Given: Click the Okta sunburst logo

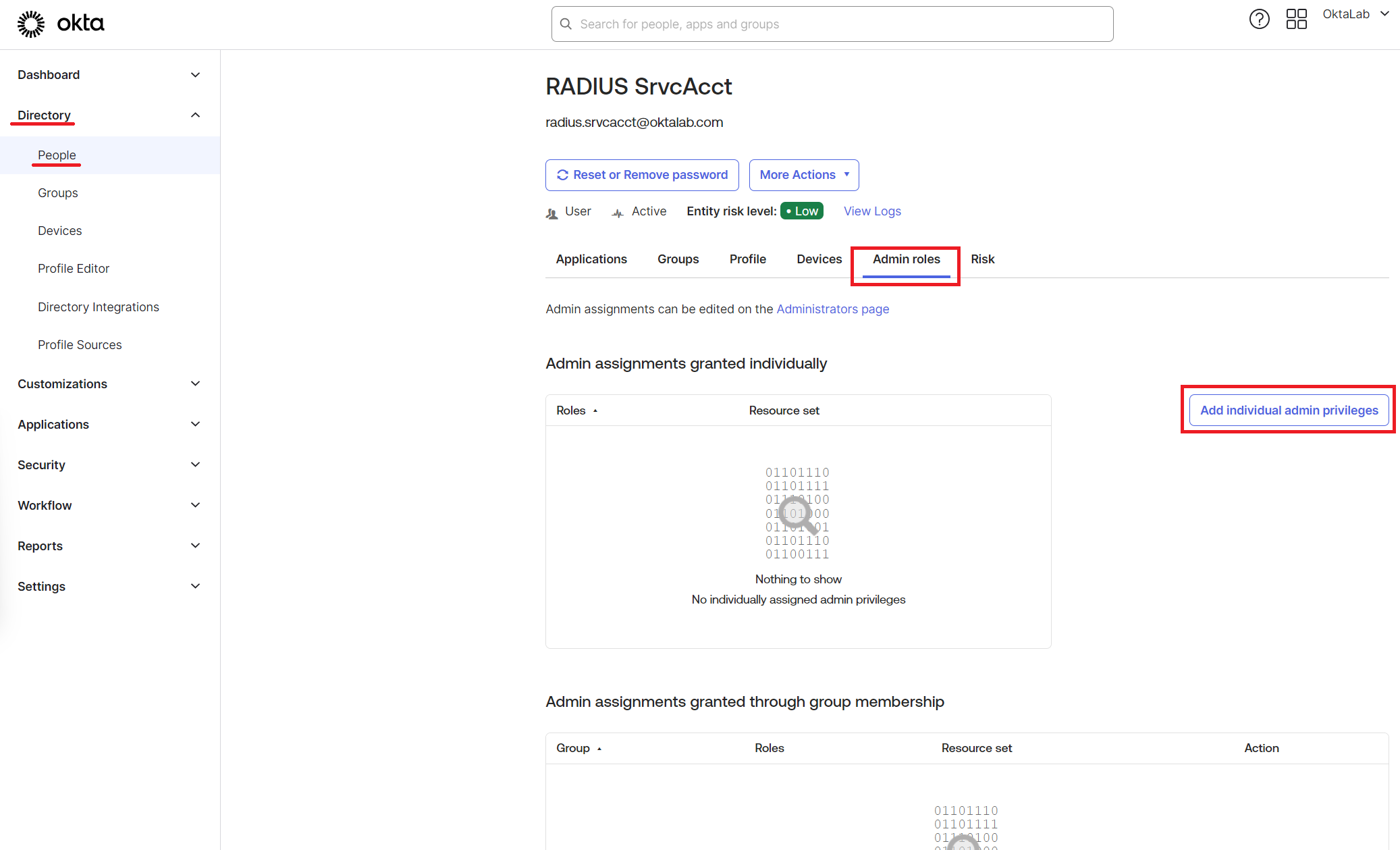Looking at the screenshot, I should click(x=30, y=24).
